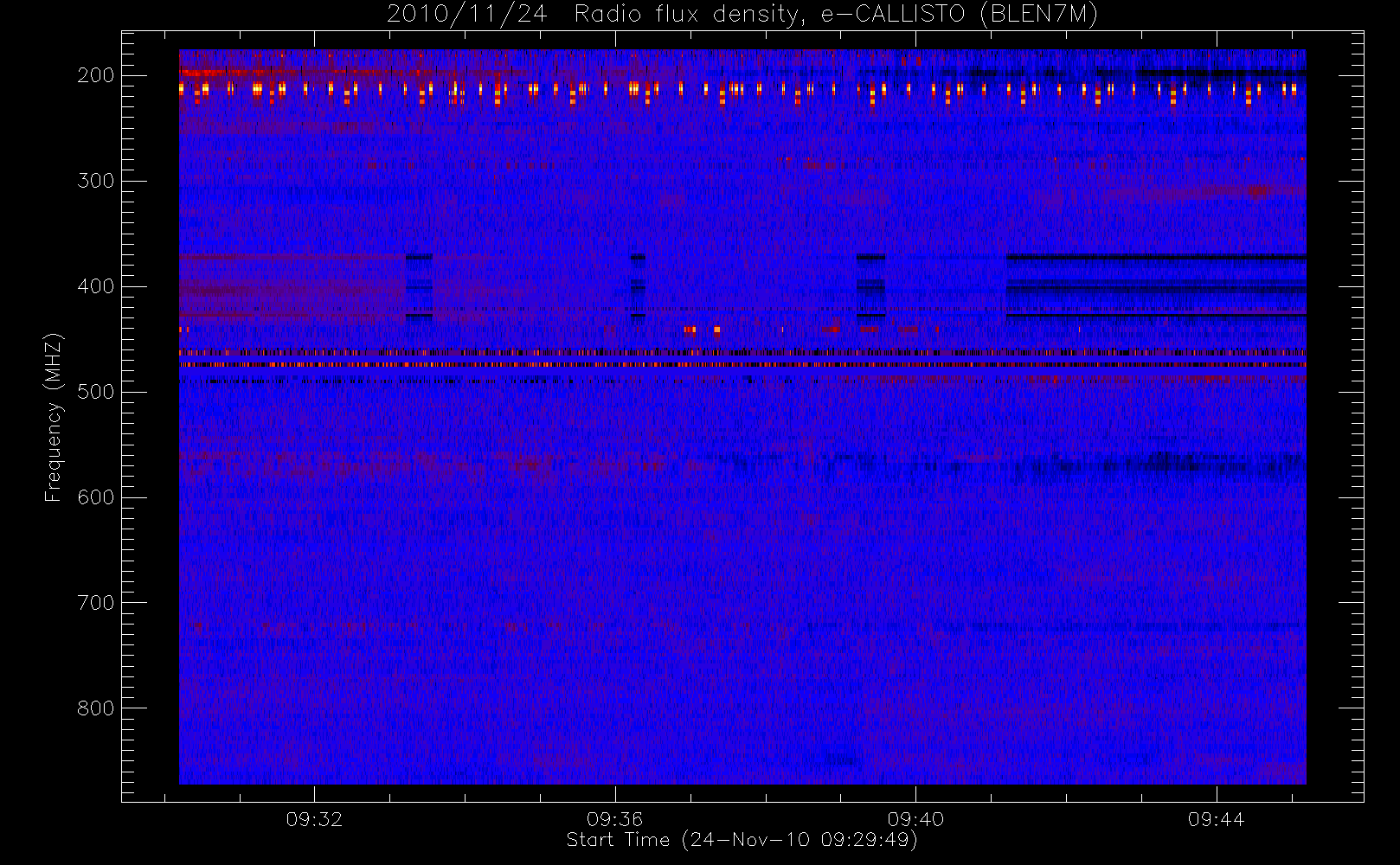Viewport: 1400px width, 865px height.
Task: Select the 400 frequency axis label
Action: 95,286
